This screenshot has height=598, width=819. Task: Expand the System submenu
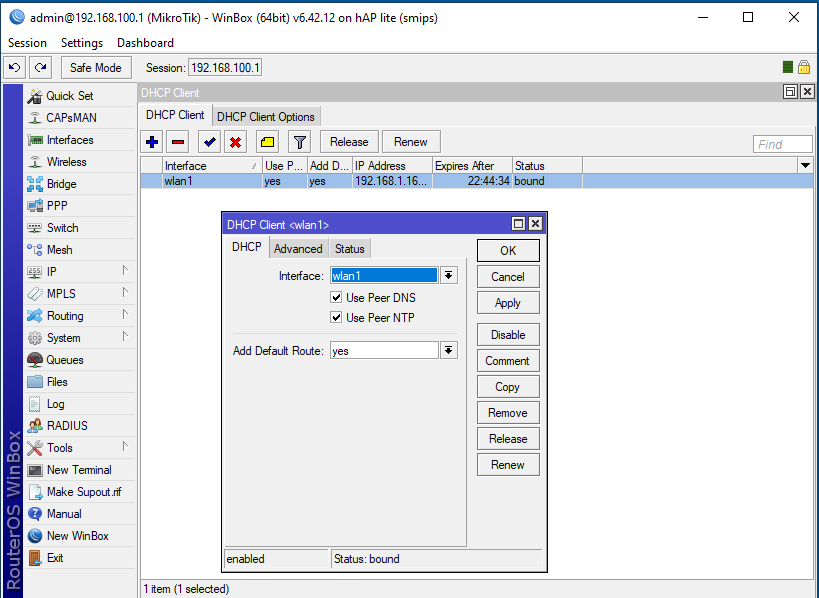[80, 338]
